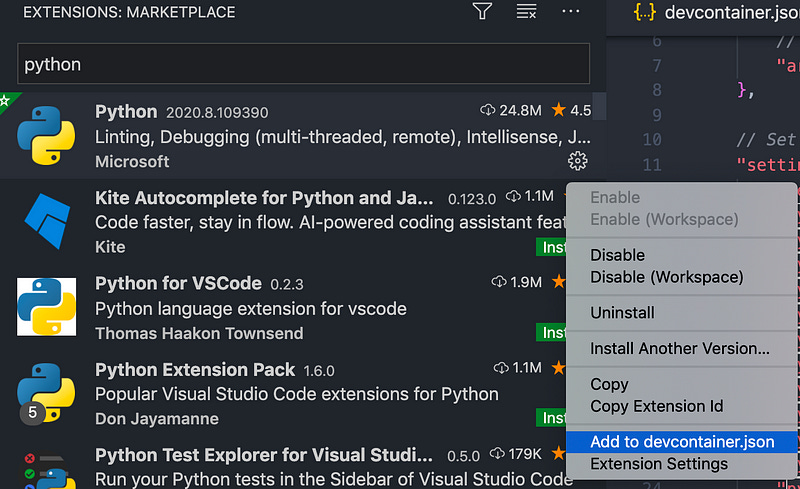The image size is (800, 489).
Task: Open the Marketplace more actions ellipsis menu
Action: pos(570,12)
